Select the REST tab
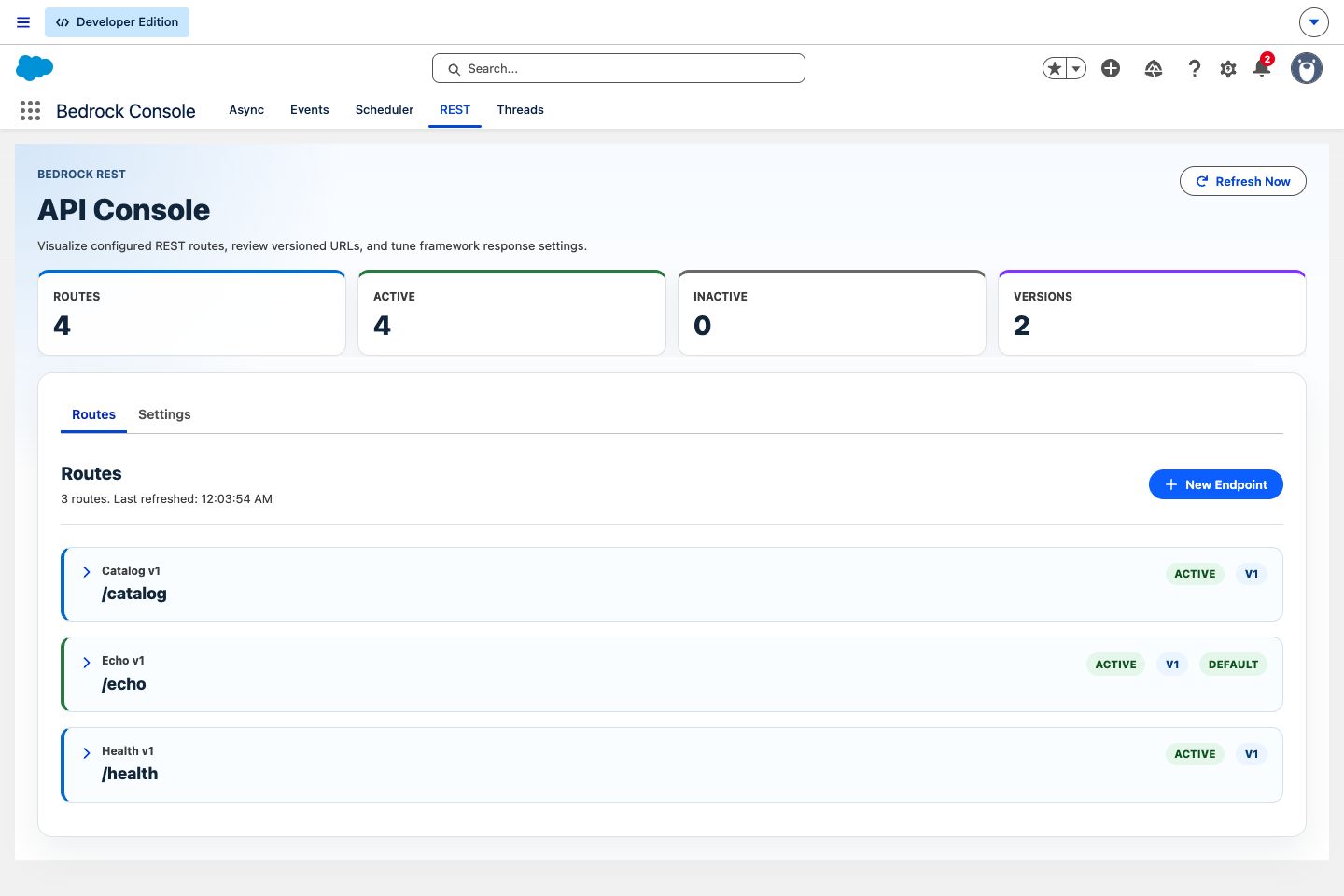The height and width of the screenshot is (896, 1344). point(455,110)
